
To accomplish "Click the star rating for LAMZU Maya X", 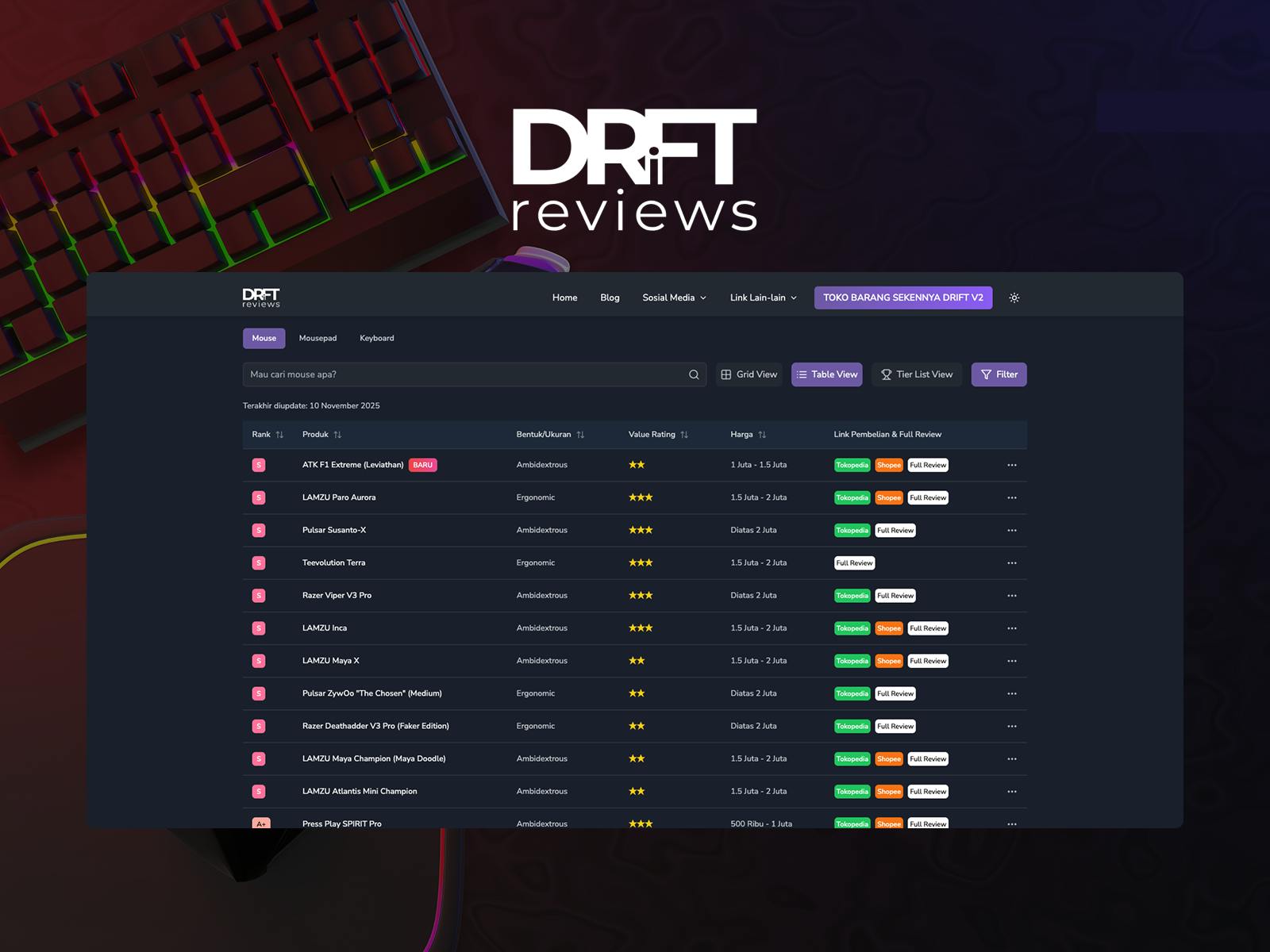I will tap(637, 661).
